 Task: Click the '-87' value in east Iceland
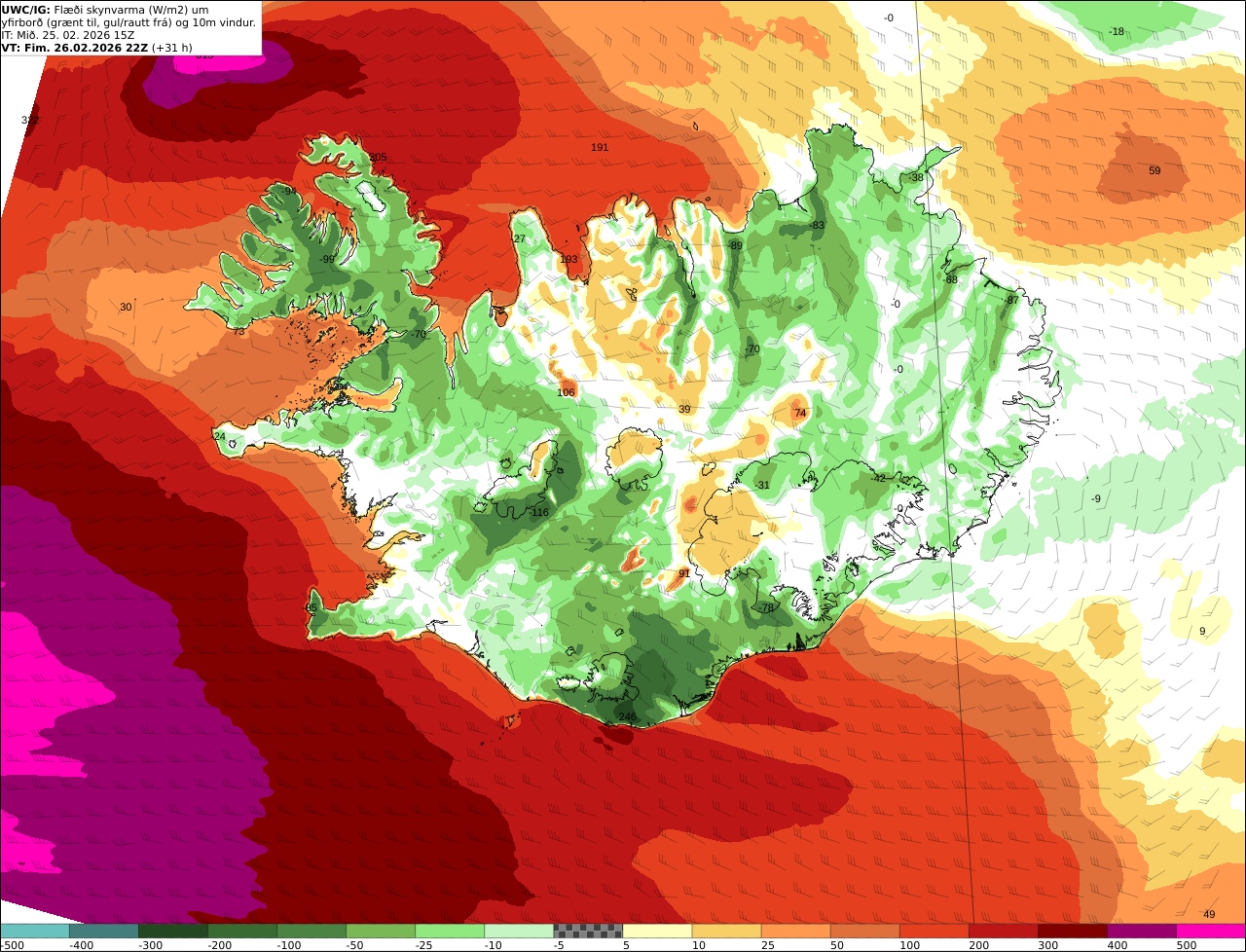tap(1011, 300)
